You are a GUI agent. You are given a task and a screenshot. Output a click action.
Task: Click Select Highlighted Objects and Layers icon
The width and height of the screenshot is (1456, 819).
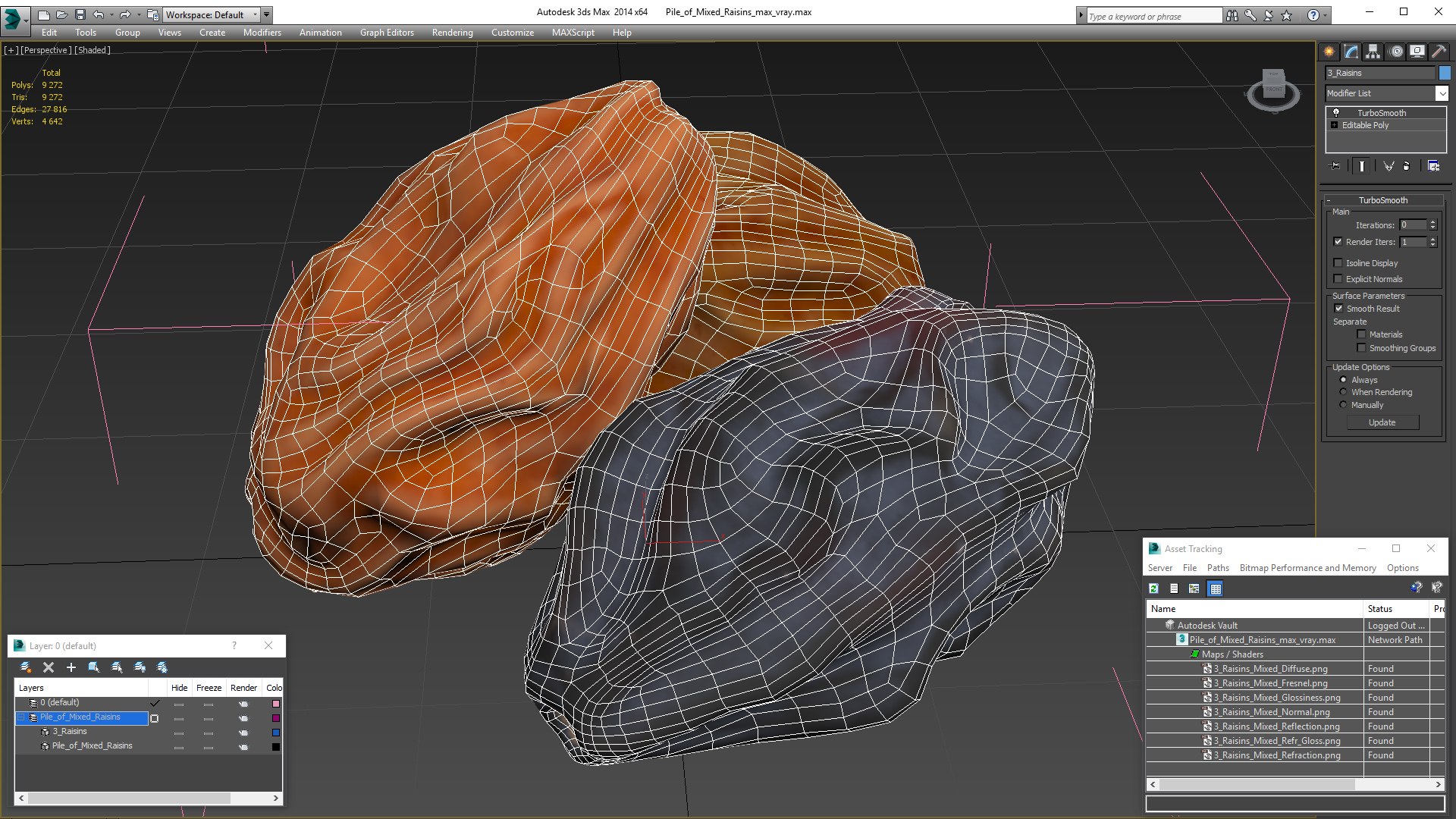pos(94,667)
